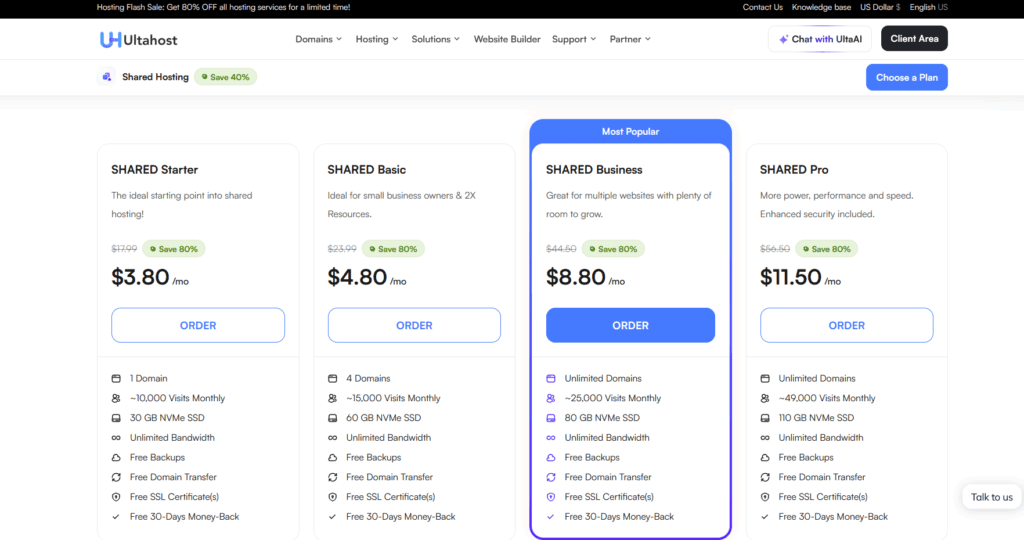
Task: Order the SHARED Business plan
Action: tap(630, 325)
